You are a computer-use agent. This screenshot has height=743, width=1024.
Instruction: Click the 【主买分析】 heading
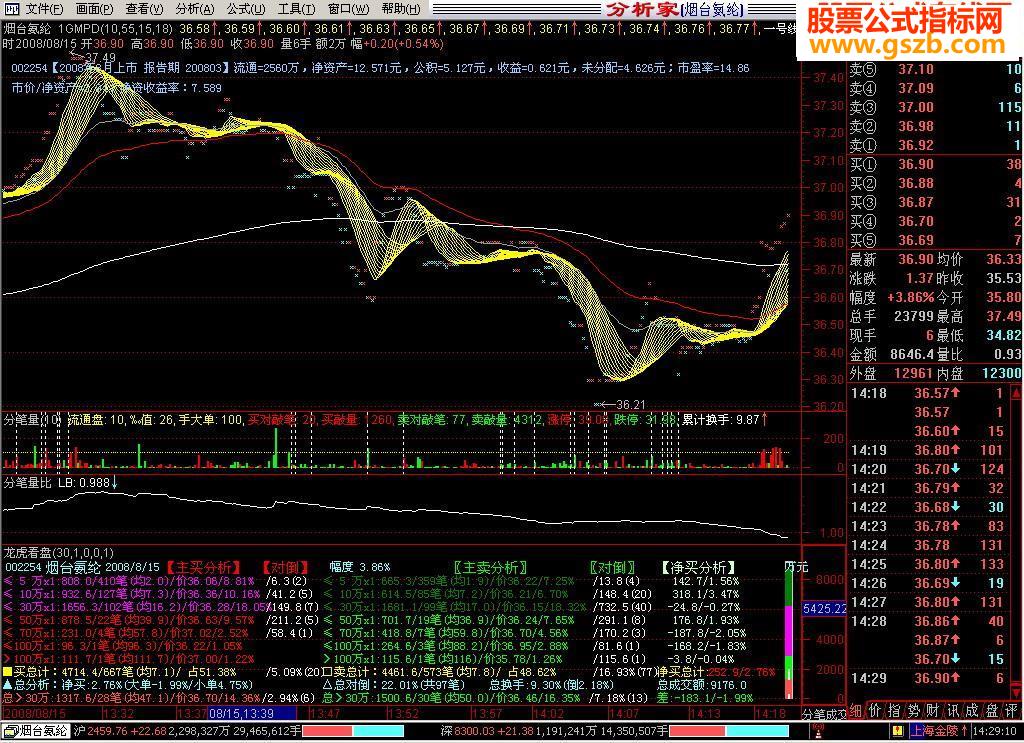coord(204,567)
